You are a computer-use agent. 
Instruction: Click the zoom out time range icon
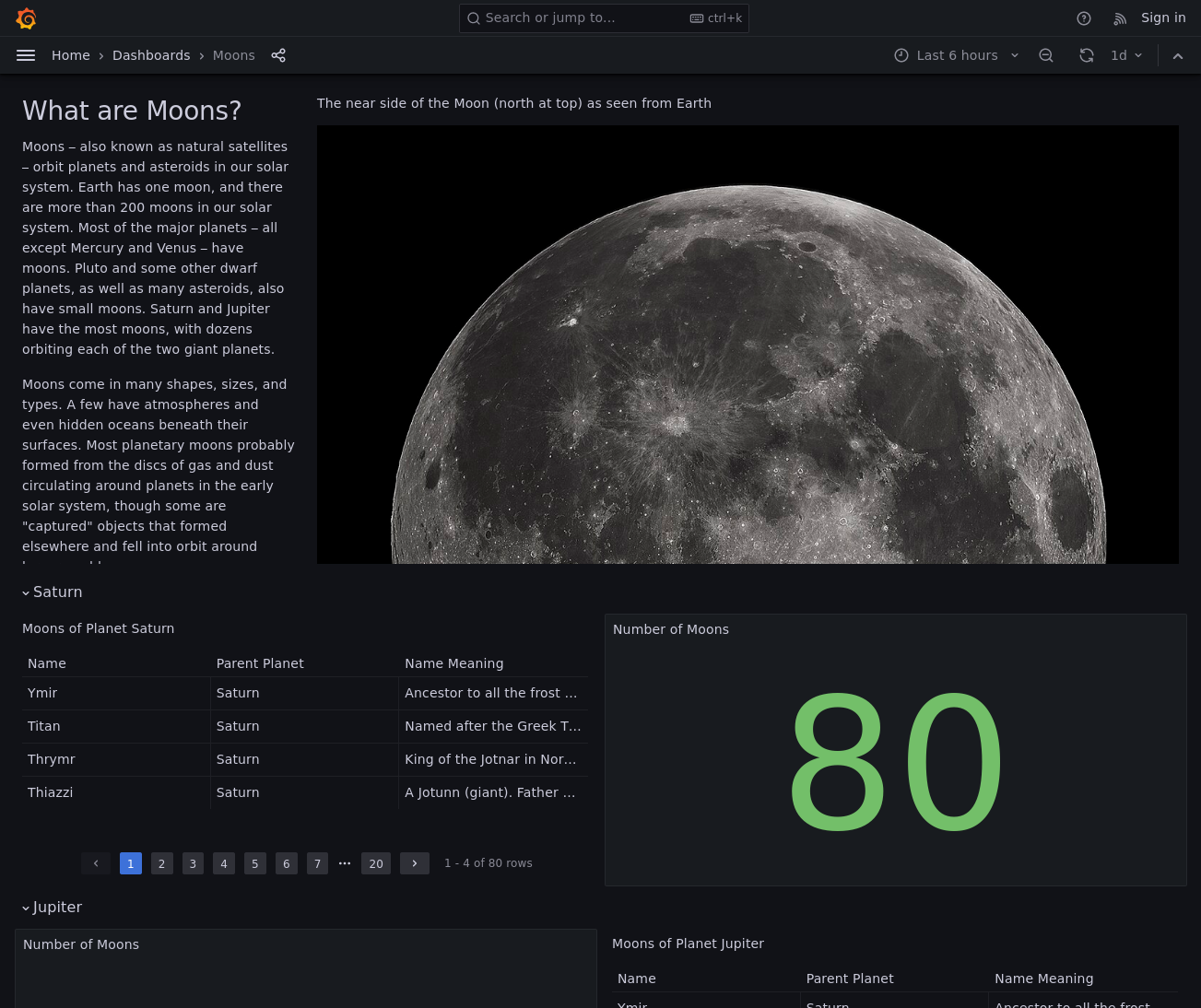[1046, 55]
